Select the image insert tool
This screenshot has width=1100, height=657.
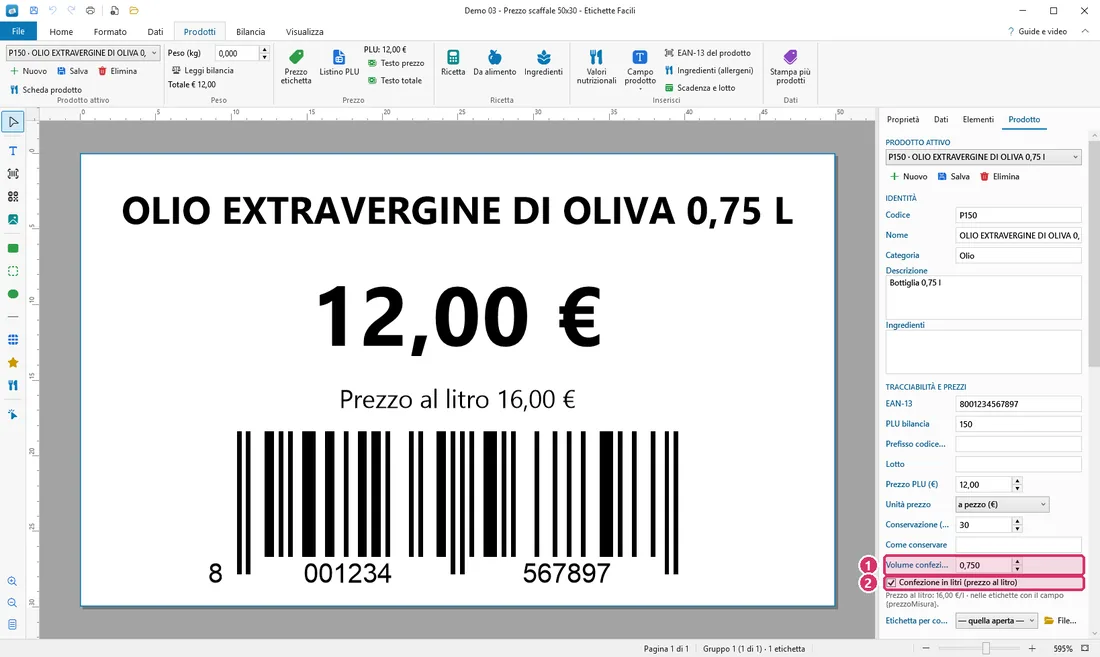13,219
